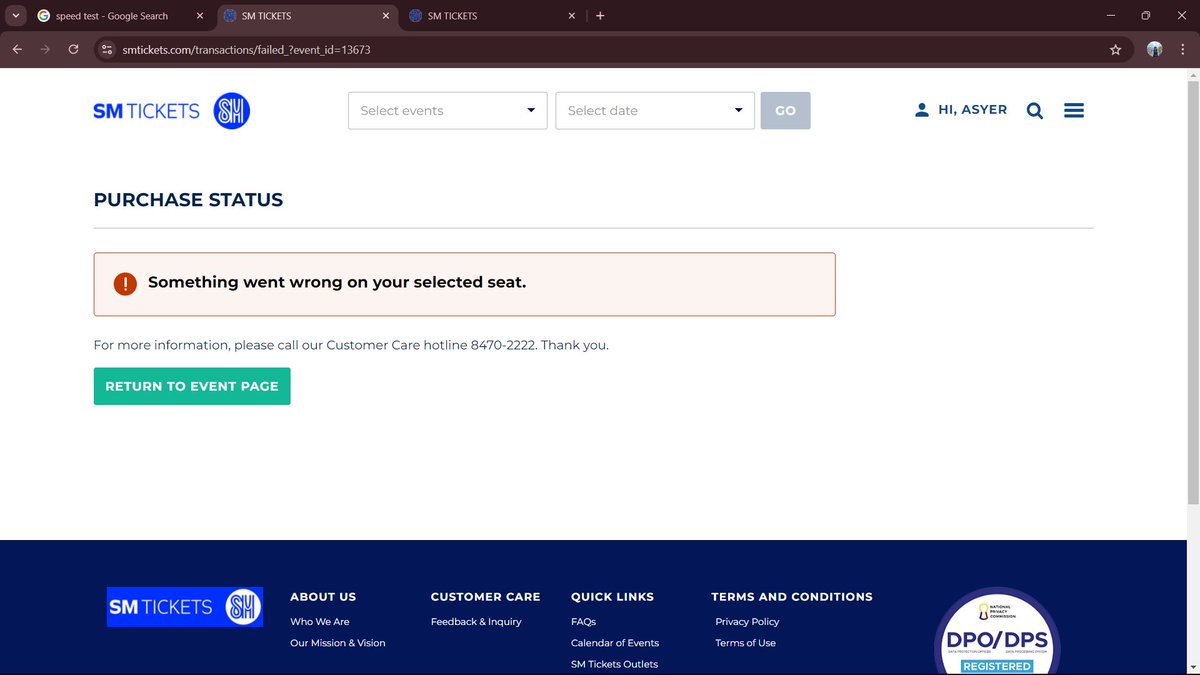This screenshot has width=1200, height=675.
Task: Click the ABOUT US footer heading
Action: coord(323,597)
